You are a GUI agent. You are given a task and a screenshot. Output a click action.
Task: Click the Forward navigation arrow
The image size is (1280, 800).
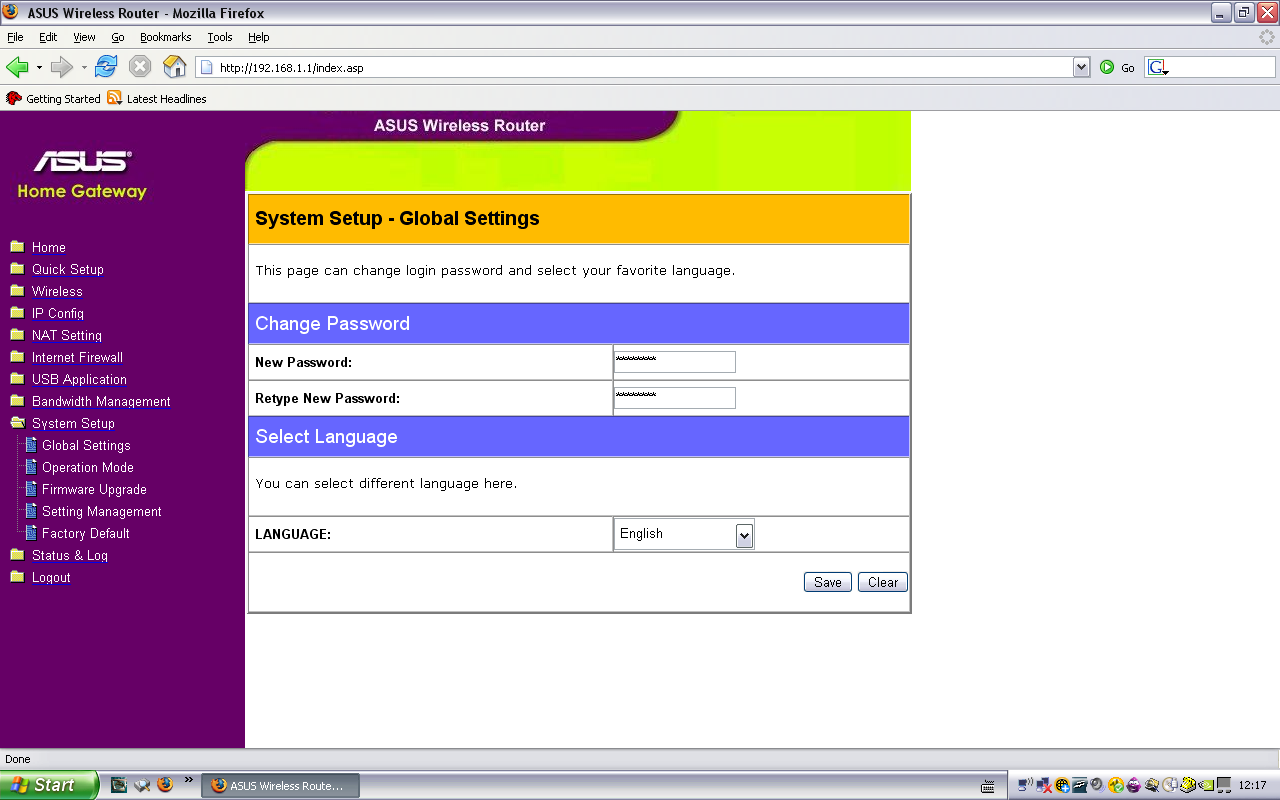pos(62,67)
